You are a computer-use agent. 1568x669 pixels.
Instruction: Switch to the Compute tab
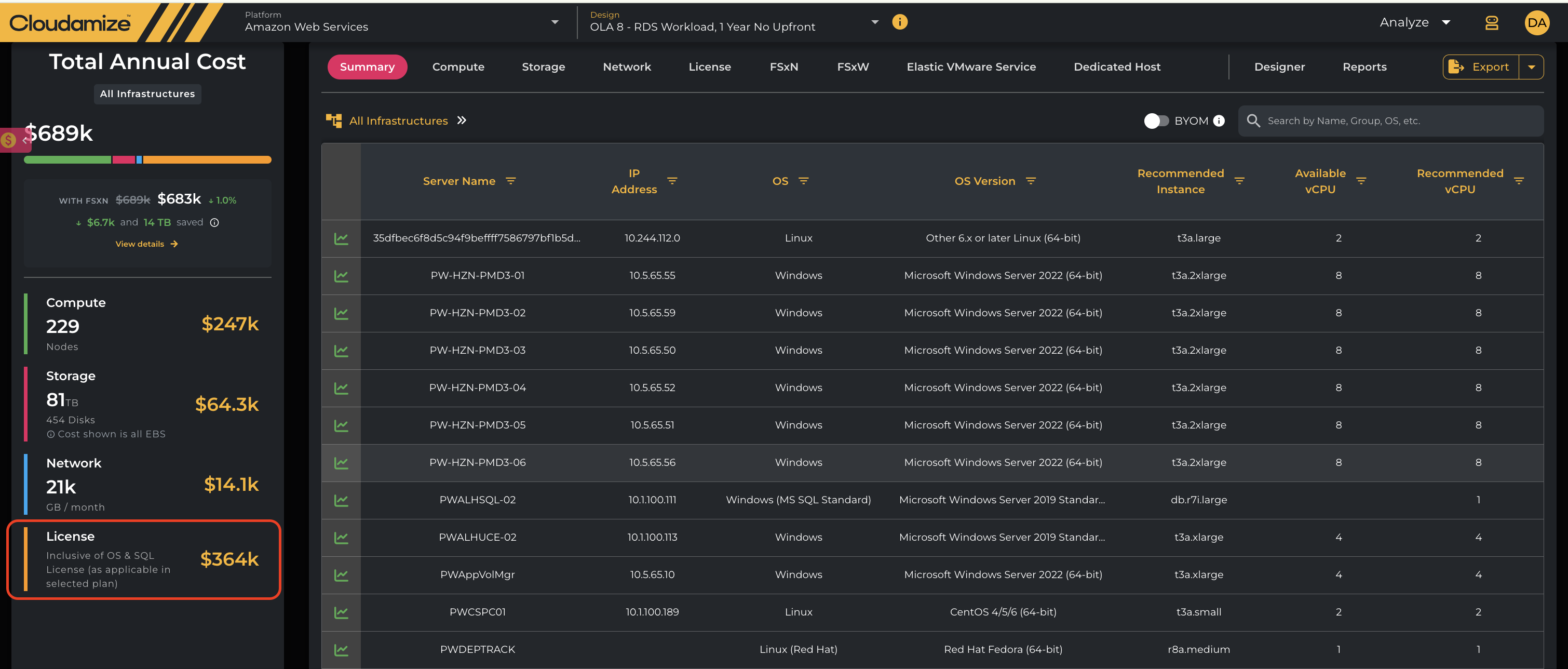click(458, 67)
